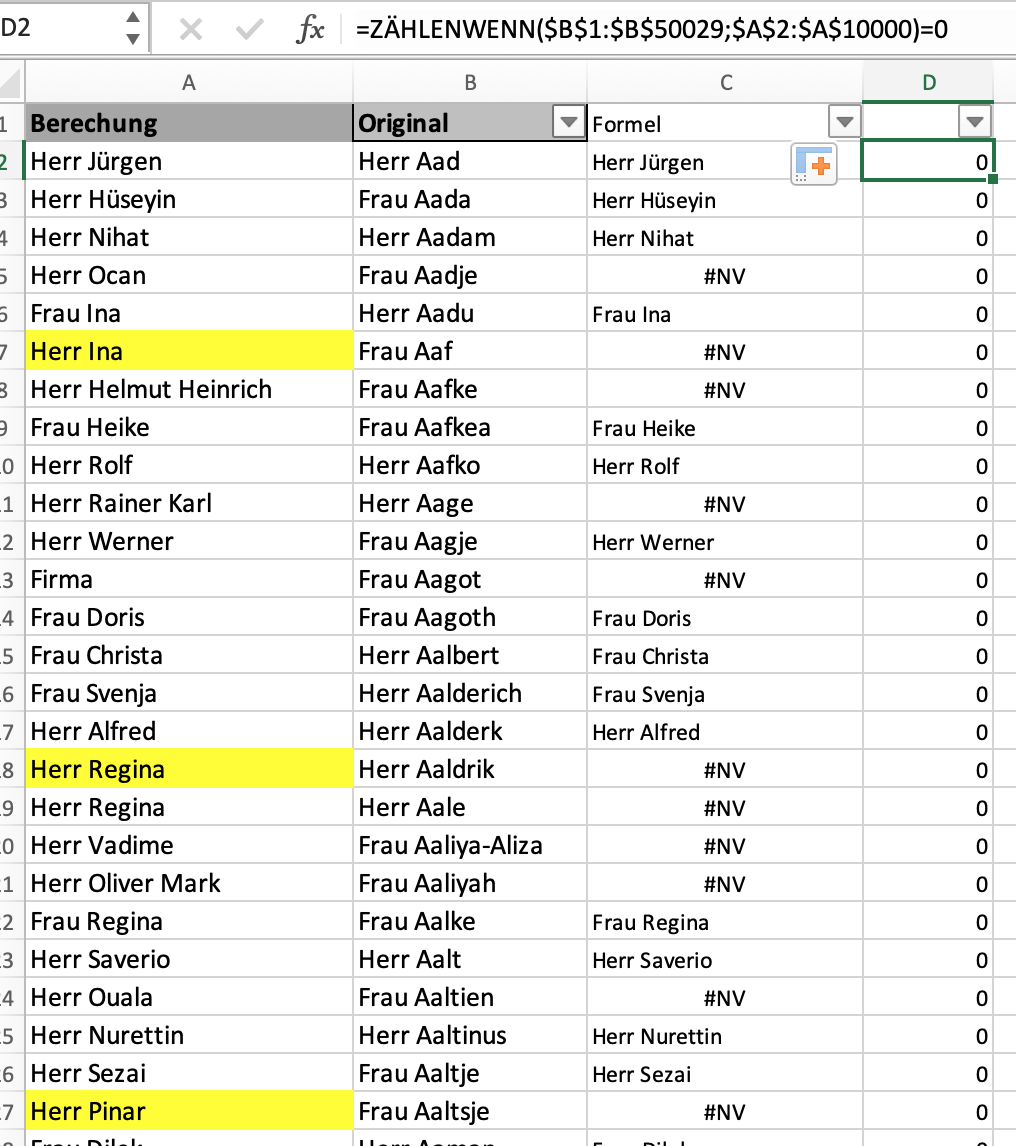Click name box stepper up arrow
This screenshot has width=1016, height=1146.
point(132,18)
